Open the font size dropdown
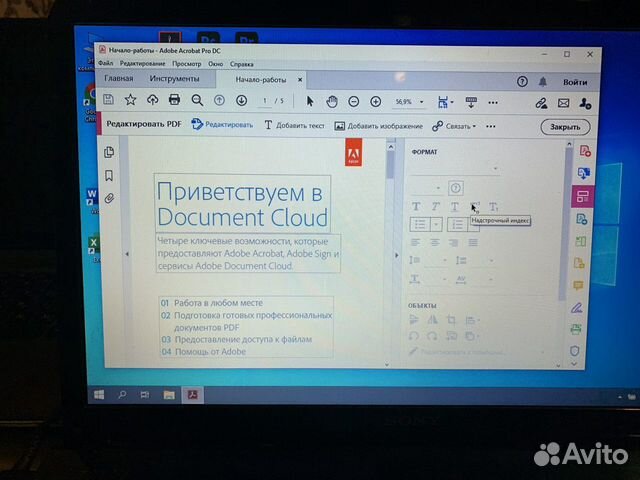The image size is (640, 480). (426, 188)
